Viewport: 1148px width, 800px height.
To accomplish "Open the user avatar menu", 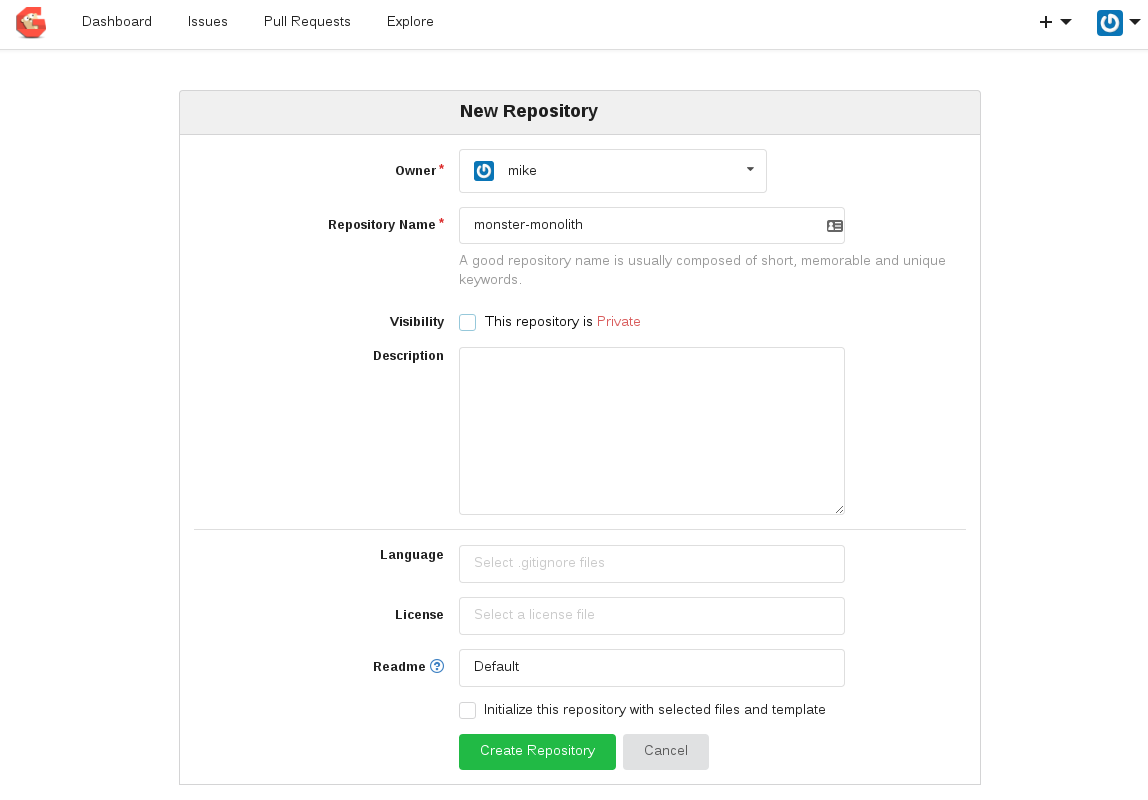I will [x=1110, y=22].
